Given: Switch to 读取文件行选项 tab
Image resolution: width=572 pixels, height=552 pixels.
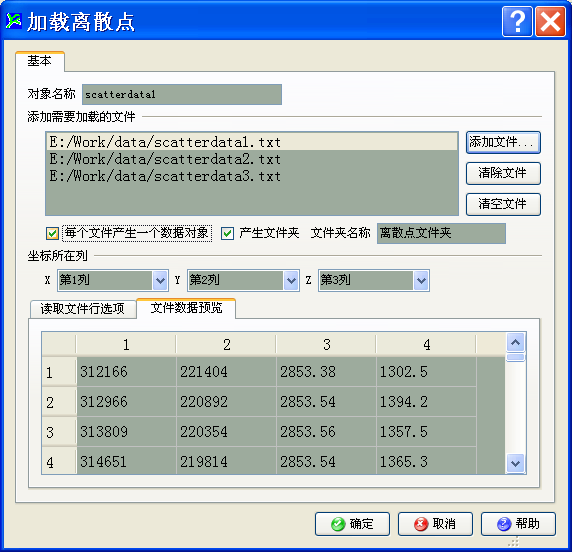Looking at the screenshot, I should coord(83,309).
